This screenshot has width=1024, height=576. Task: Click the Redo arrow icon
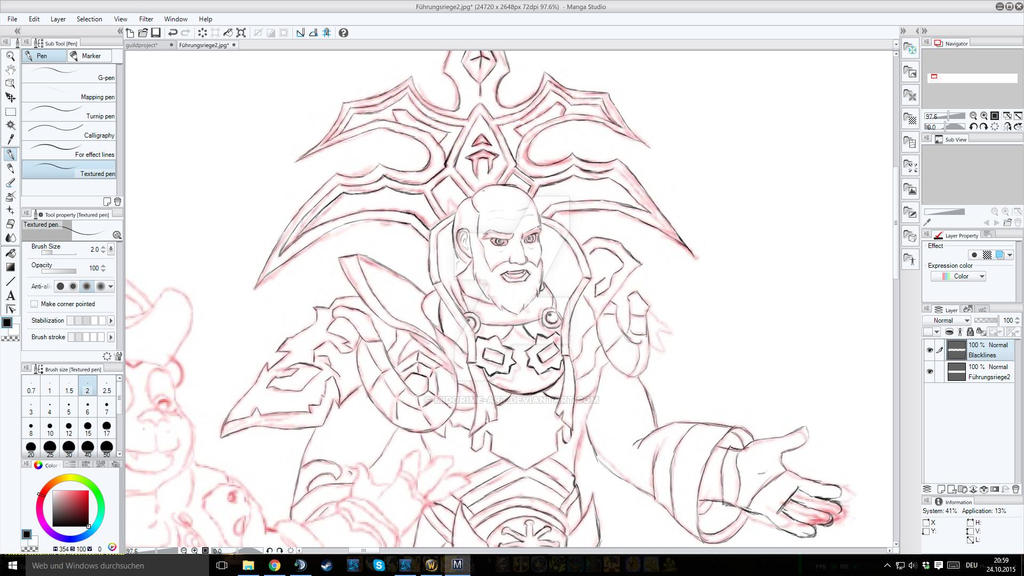(x=186, y=33)
